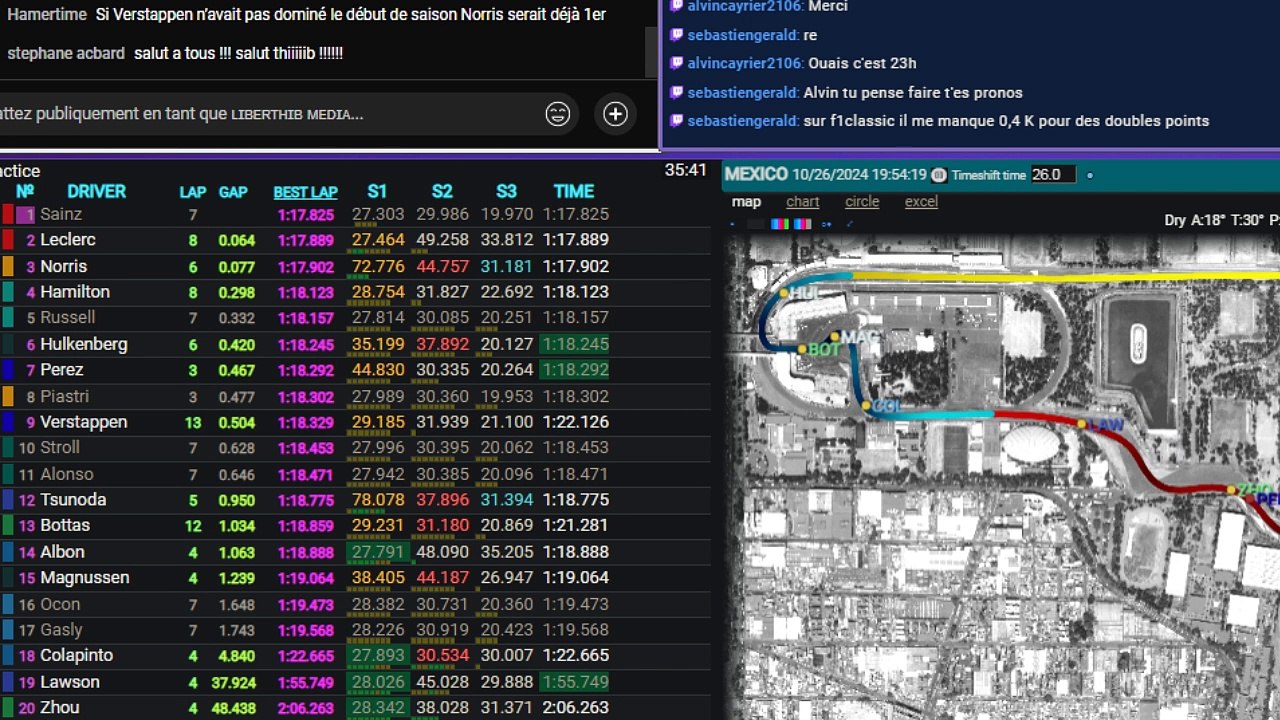Viewport: 1280px width, 720px height.
Task: Click Sainz's best lap 1:17.825
Action: [306, 214]
